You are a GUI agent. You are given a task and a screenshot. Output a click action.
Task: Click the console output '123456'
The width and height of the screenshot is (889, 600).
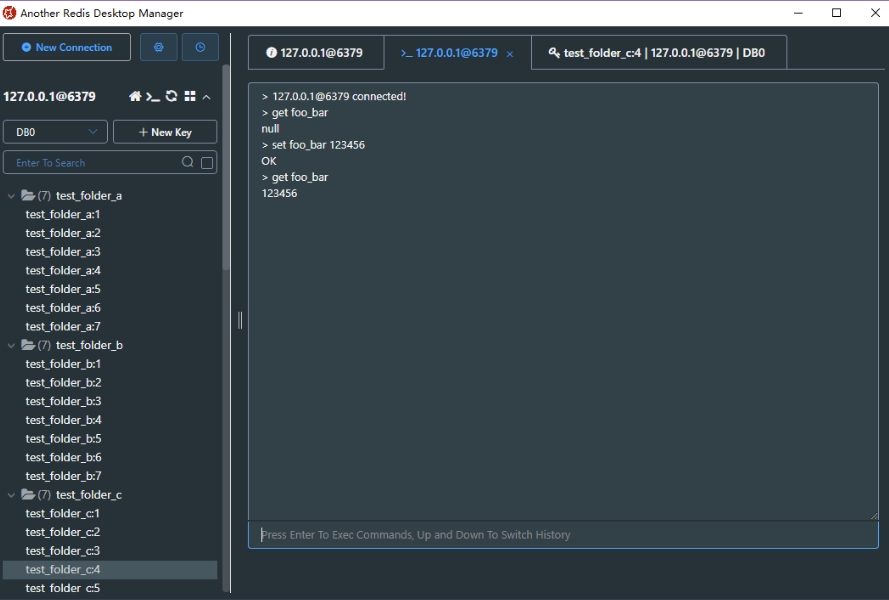tap(280, 193)
